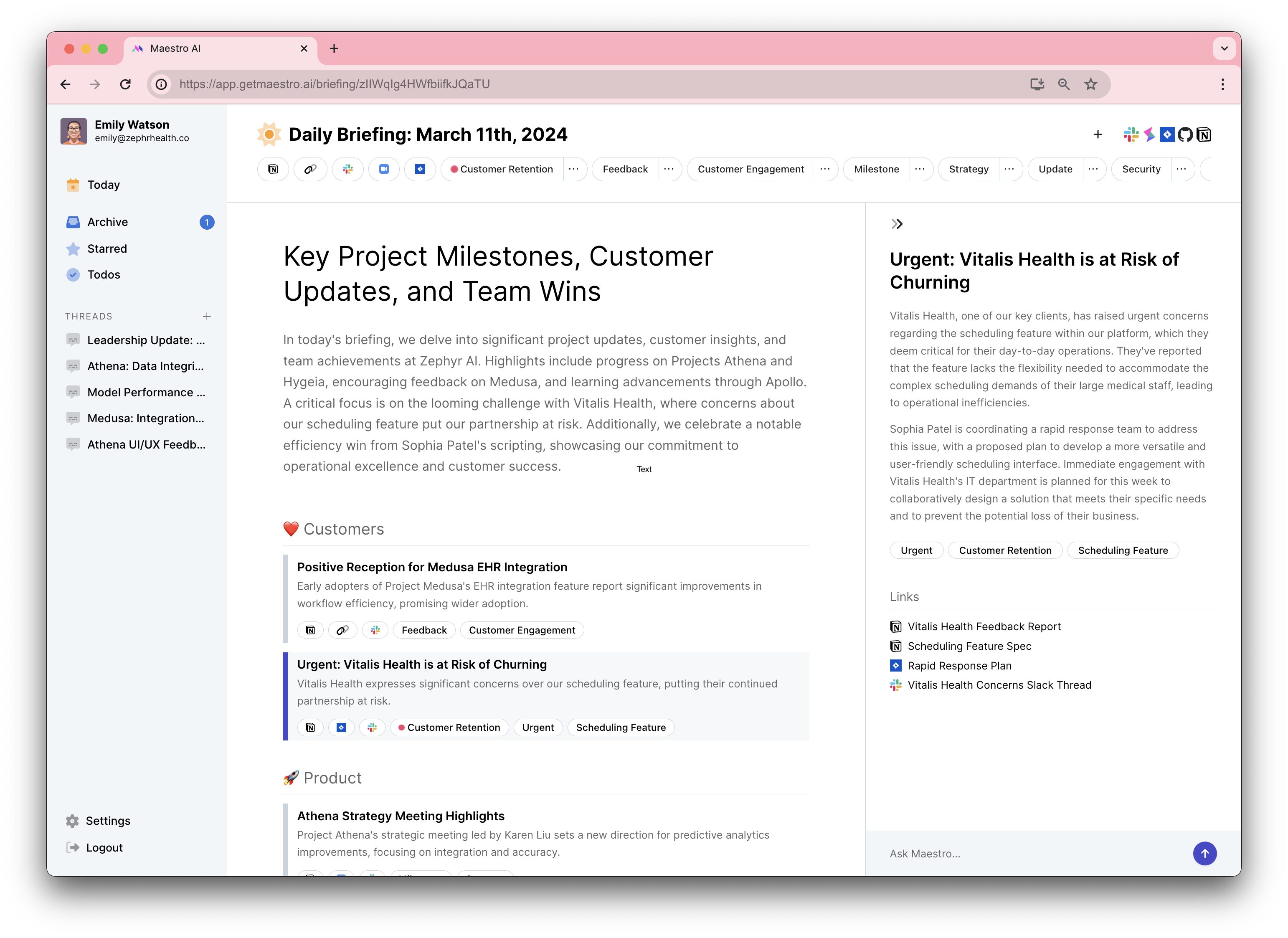
Task: Click the Jira source filter icon
Action: pos(420,169)
